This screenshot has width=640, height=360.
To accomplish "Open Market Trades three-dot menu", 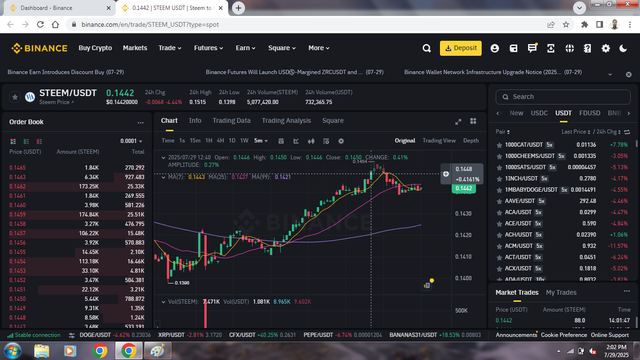I will [x=627, y=291].
